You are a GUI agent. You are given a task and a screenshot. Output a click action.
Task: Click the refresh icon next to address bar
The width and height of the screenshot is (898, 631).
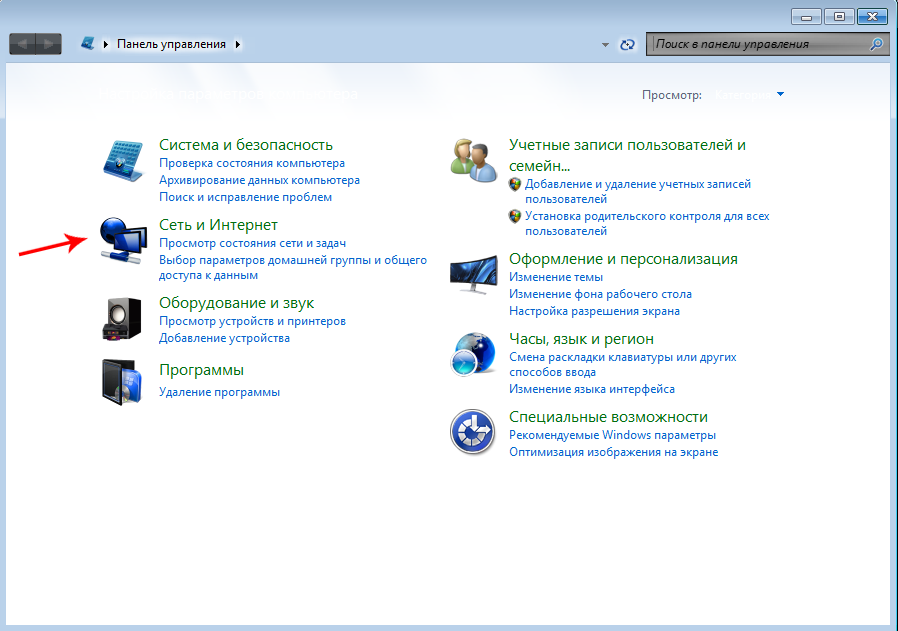point(628,45)
